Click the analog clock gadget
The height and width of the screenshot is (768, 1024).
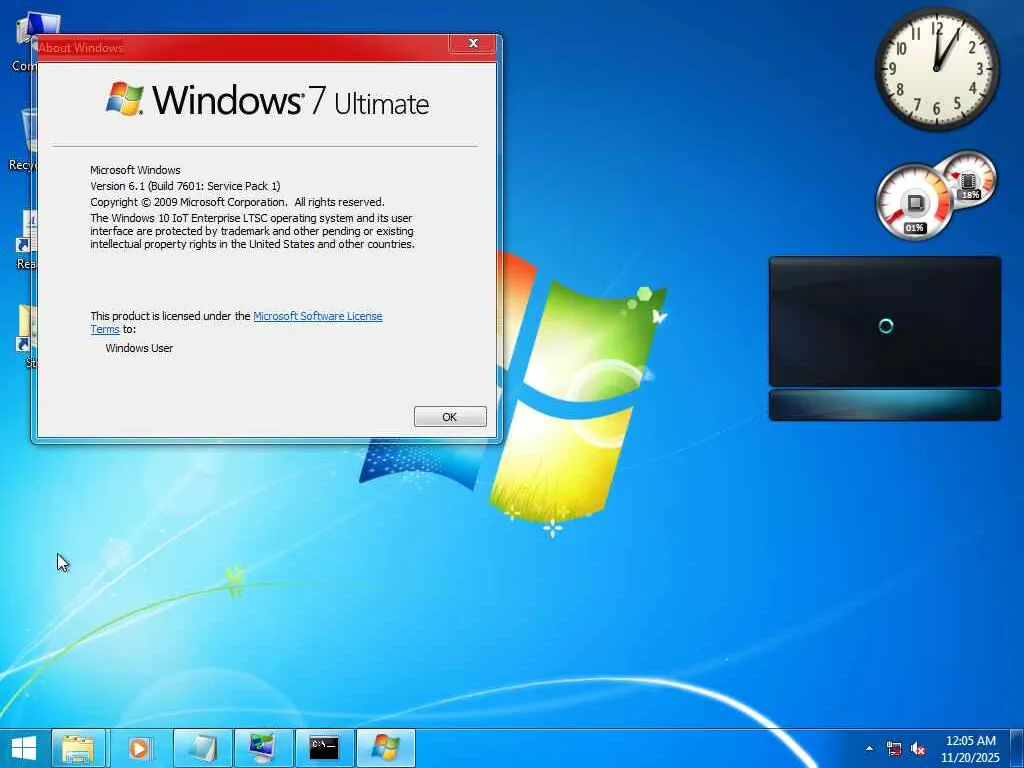(936, 68)
